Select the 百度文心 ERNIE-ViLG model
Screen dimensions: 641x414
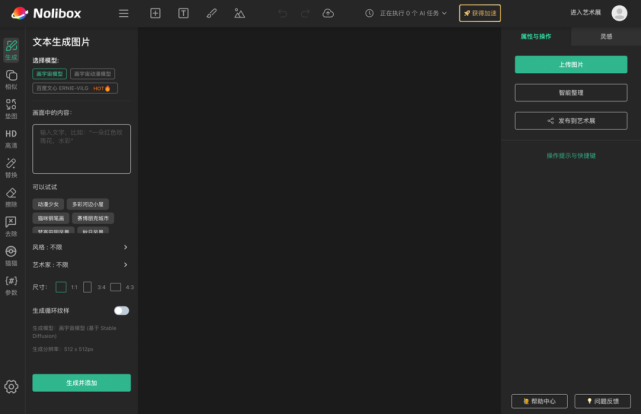[x=75, y=88]
